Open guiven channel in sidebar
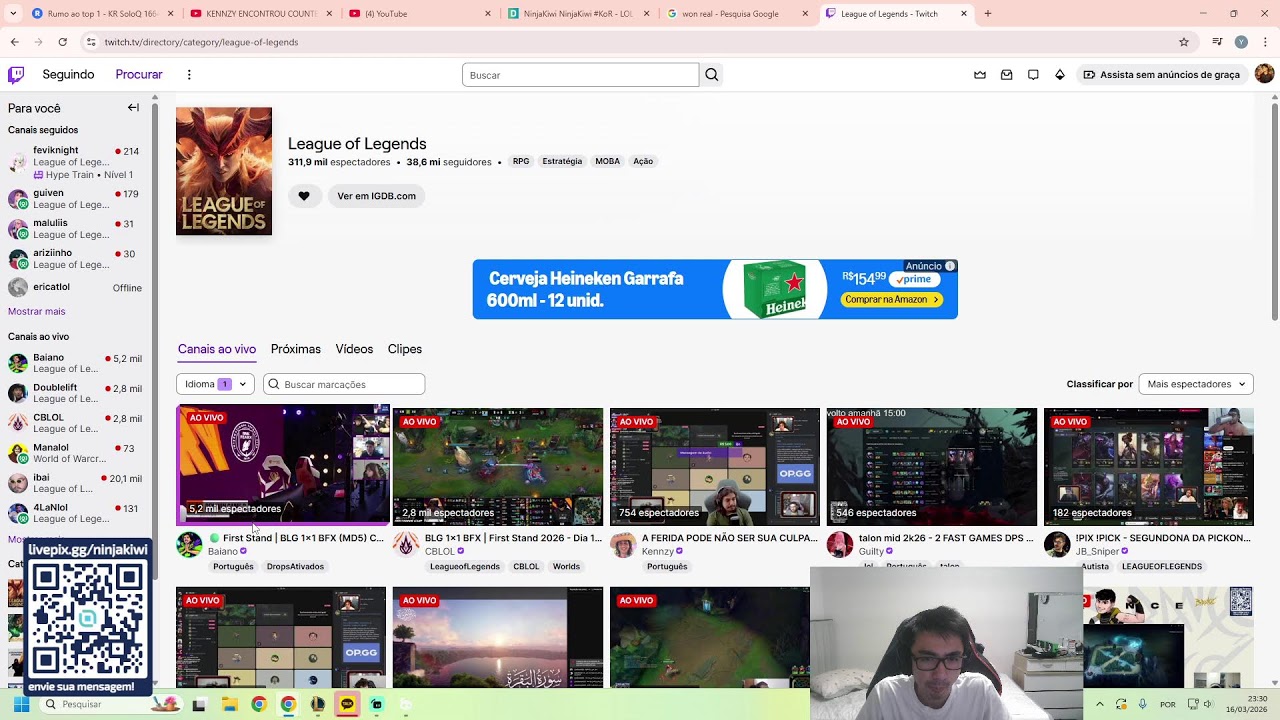 click(x=75, y=199)
